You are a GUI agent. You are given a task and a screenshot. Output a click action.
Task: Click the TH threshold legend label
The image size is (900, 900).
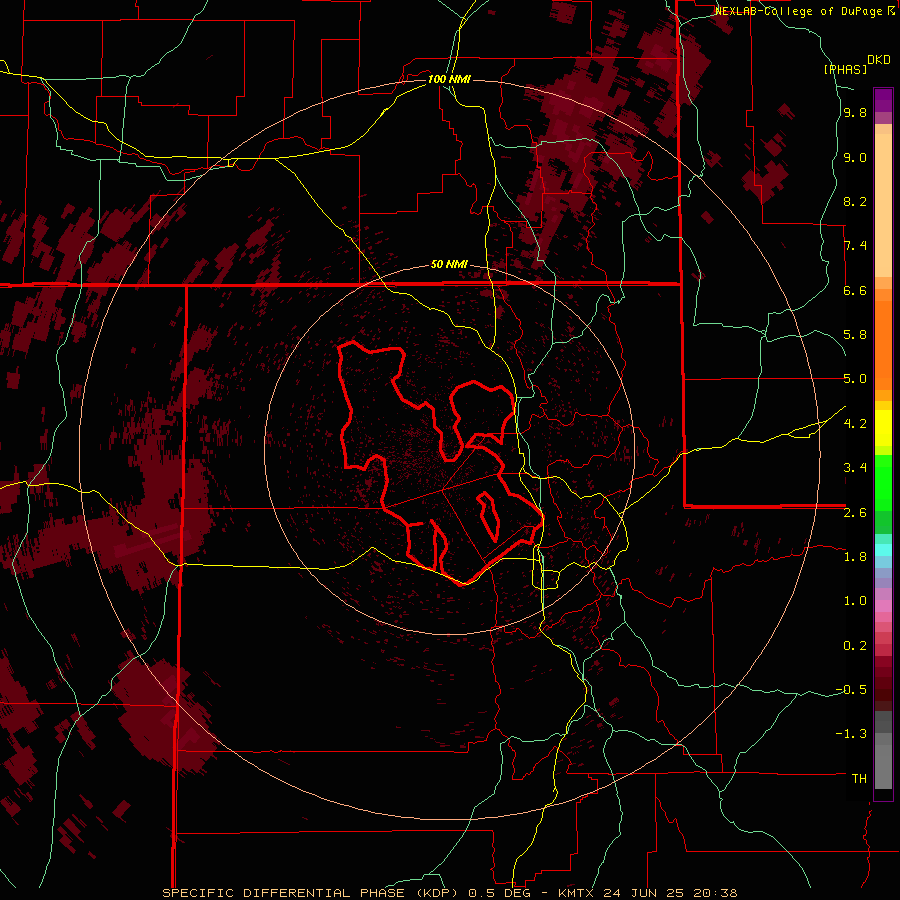click(x=859, y=779)
